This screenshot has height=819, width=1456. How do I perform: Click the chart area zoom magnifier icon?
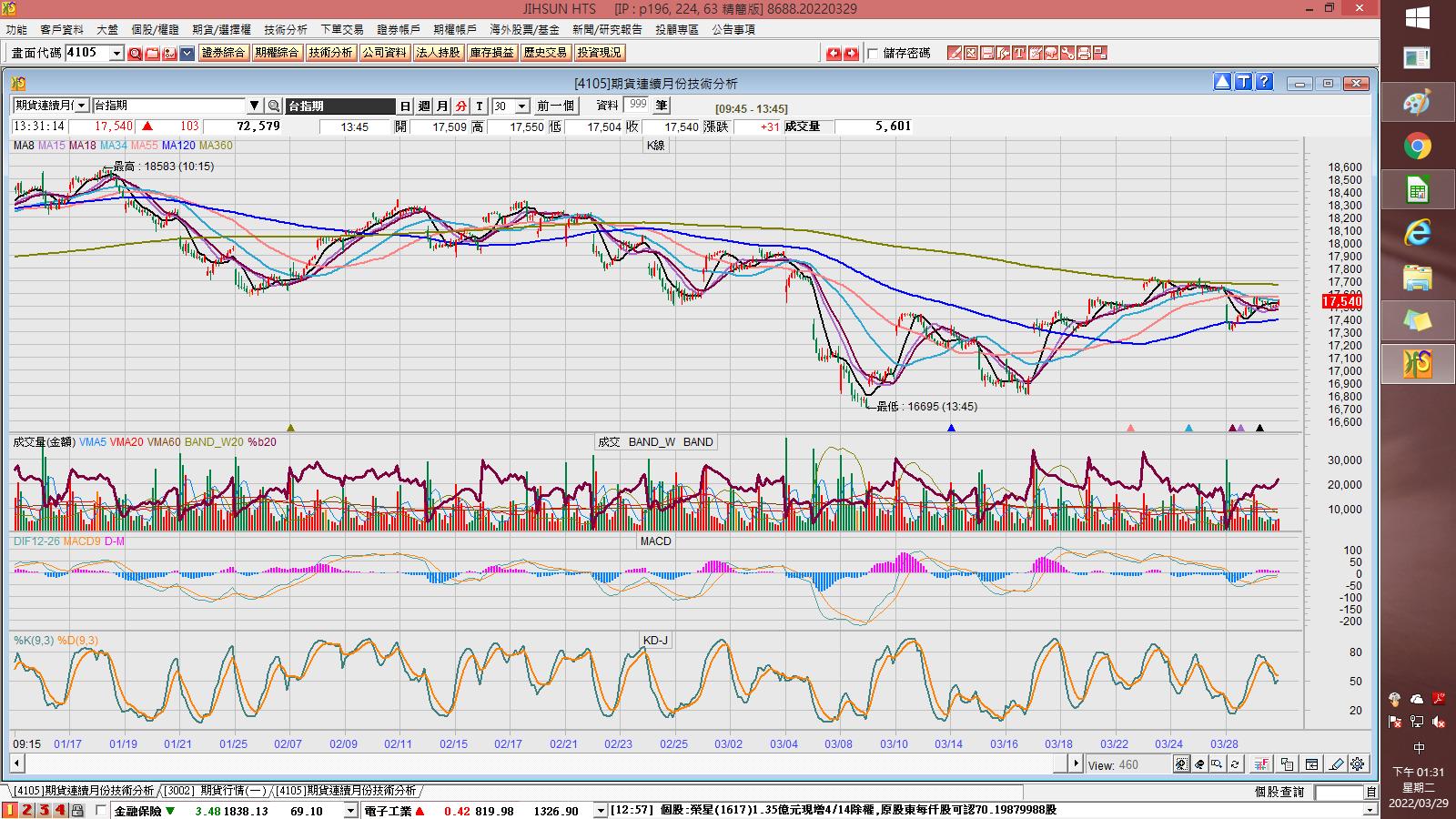(x=1217, y=764)
